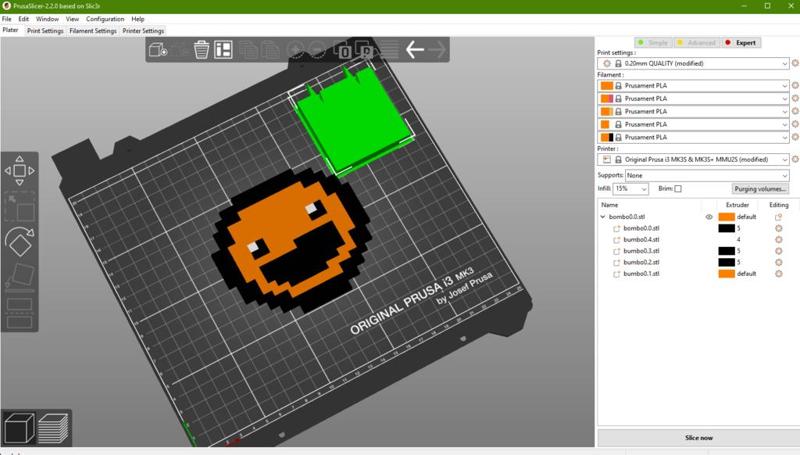
Task: Click the editing gear for bumbo0.3.stl
Action: [779, 250]
